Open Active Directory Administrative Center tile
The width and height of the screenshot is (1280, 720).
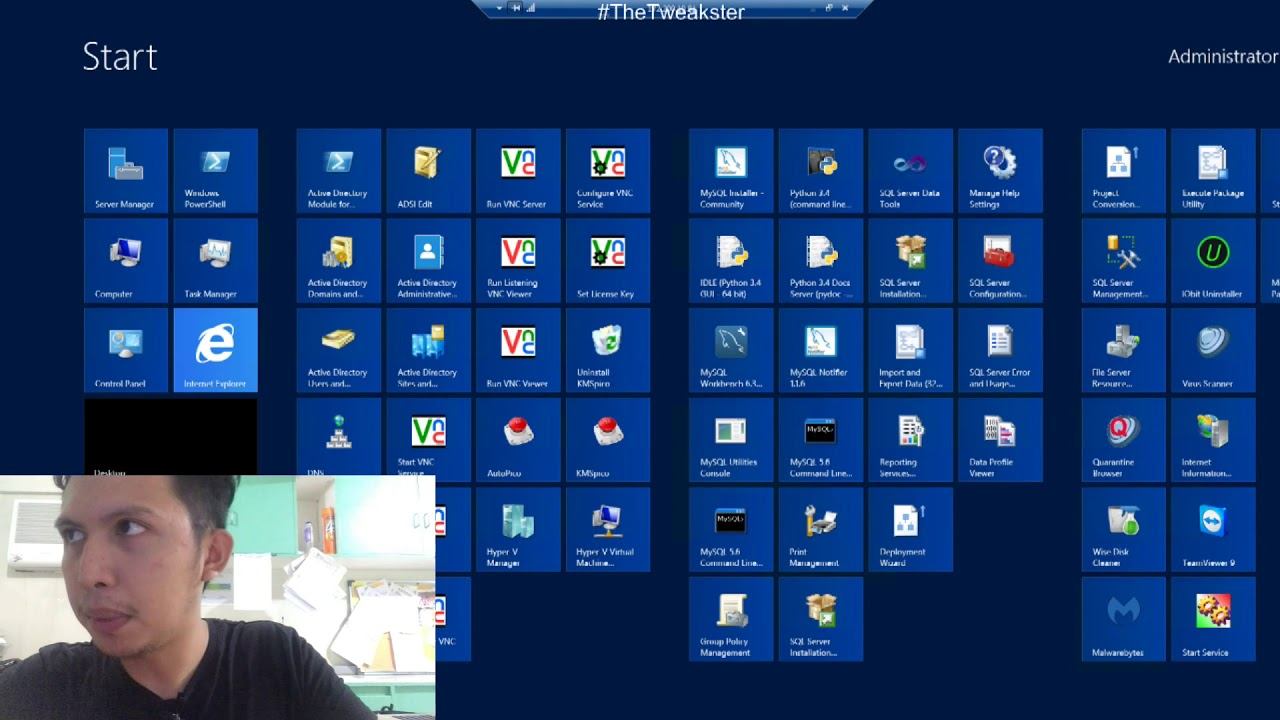[x=428, y=261]
